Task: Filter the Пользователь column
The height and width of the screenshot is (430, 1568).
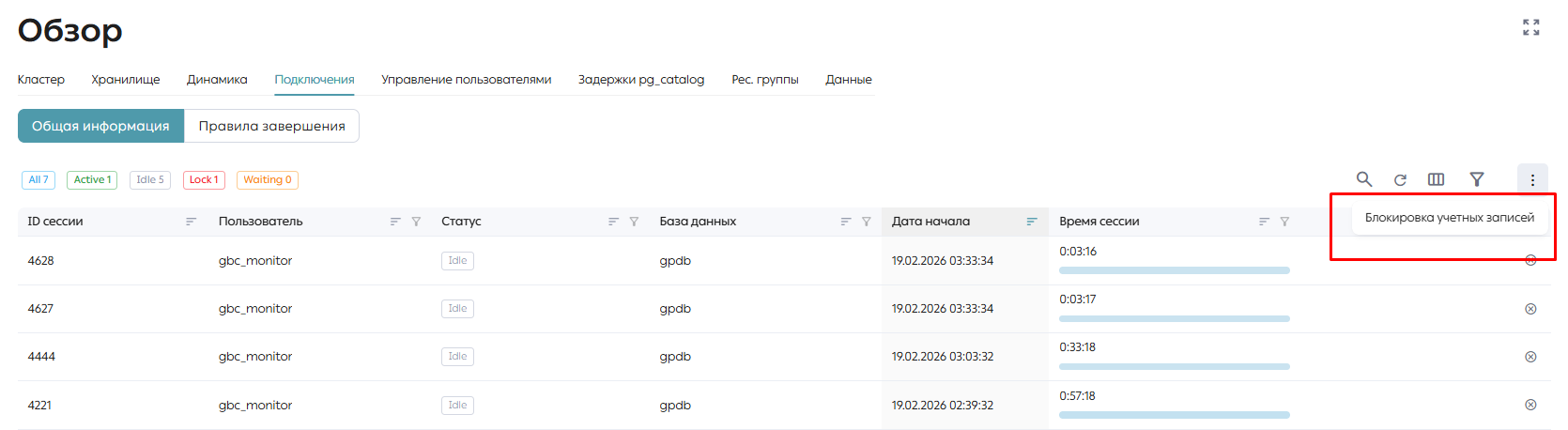Action: click(x=416, y=222)
